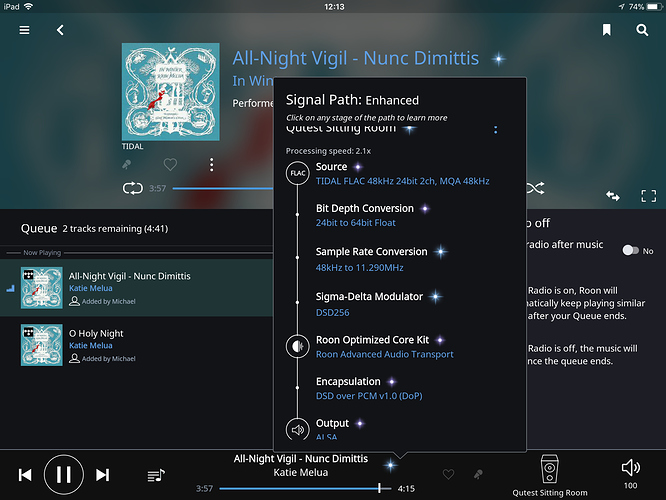Image resolution: width=666 pixels, height=500 pixels.
Task: Click the footer playback progress bar
Action: click(305, 489)
